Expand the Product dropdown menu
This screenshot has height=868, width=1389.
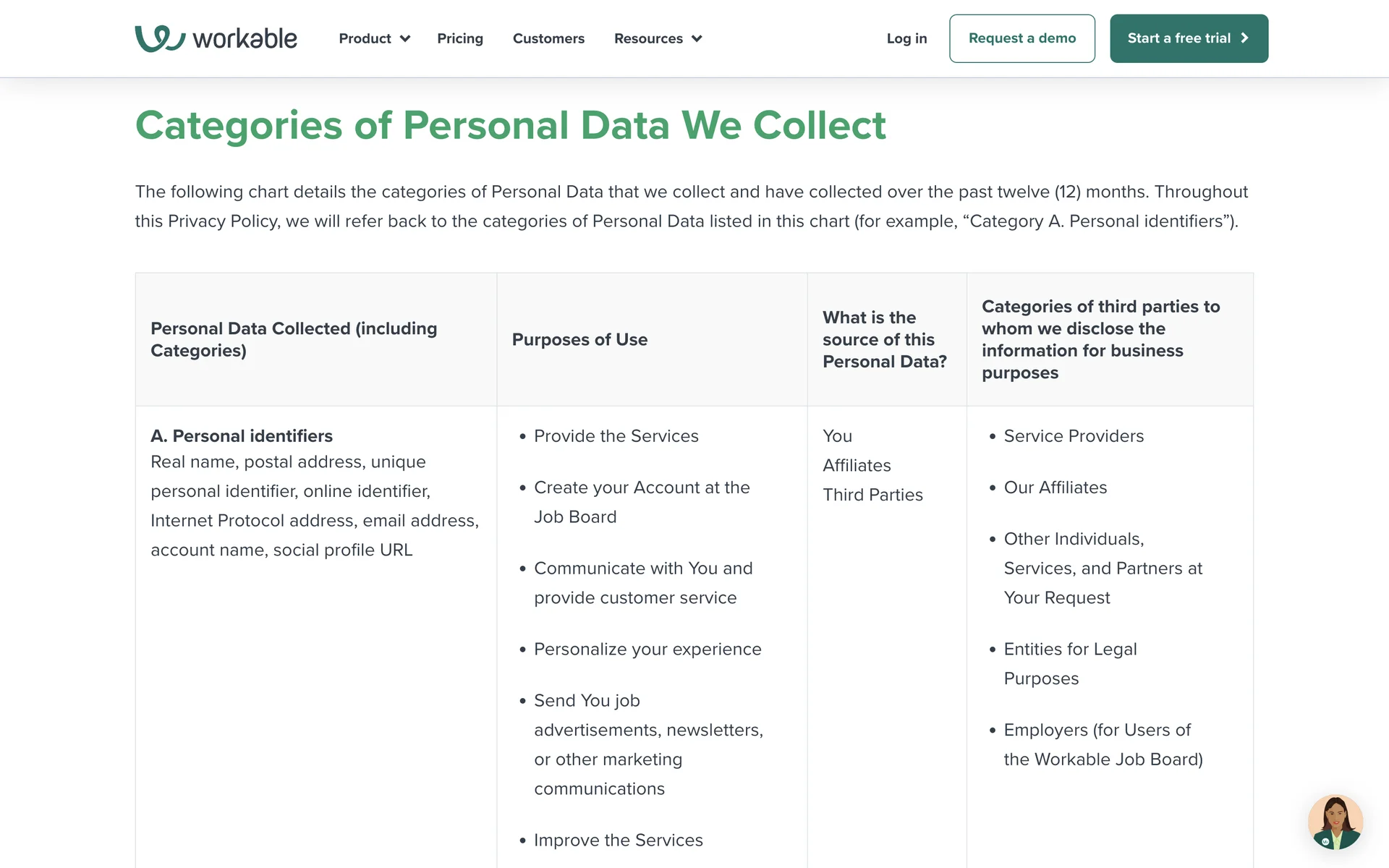click(374, 38)
